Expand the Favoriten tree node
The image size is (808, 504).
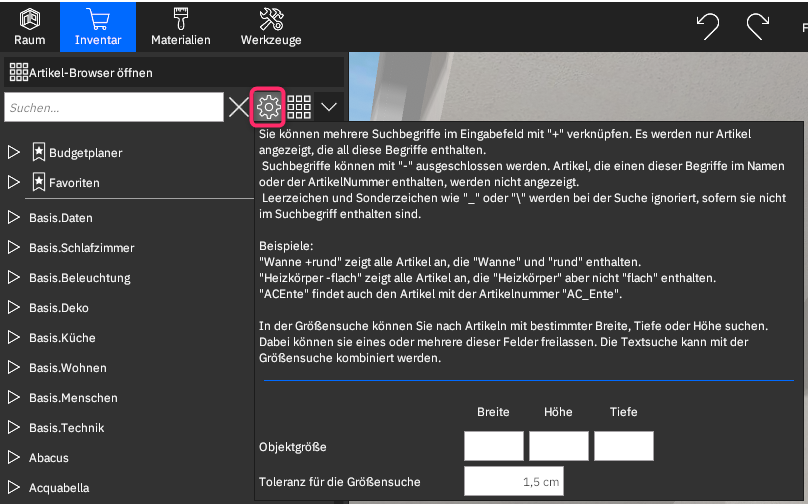point(14,182)
